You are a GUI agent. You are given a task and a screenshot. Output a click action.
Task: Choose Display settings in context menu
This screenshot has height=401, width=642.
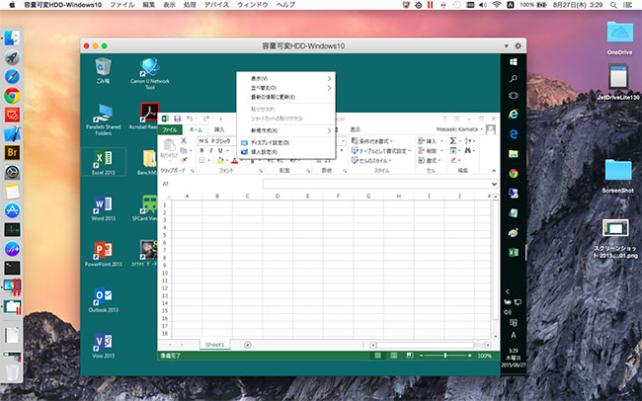(286, 143)
